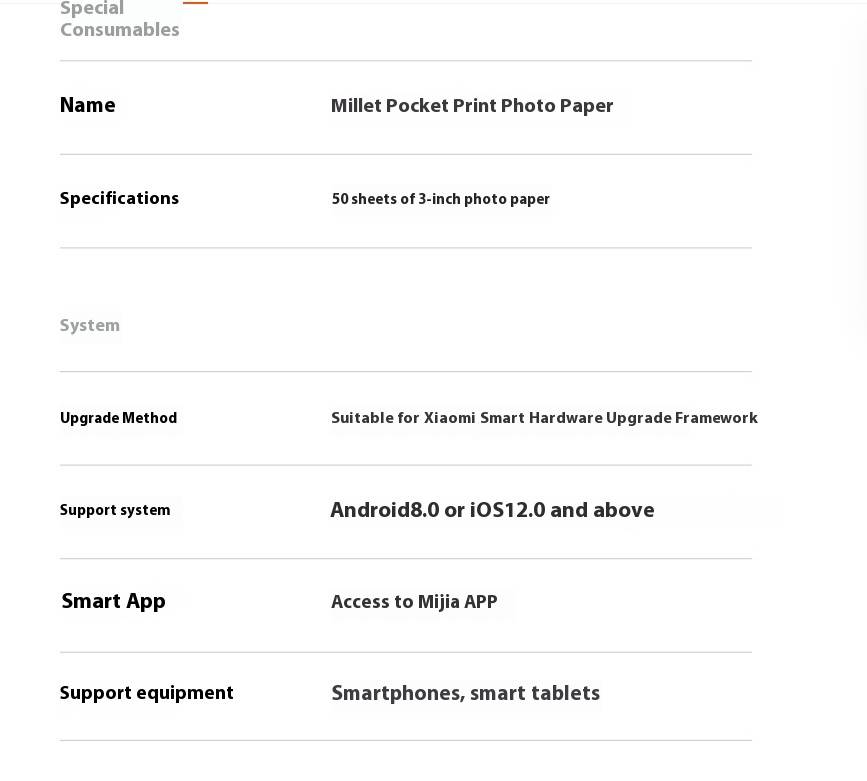Select the Upgrade Method label
Screen dimensions: 867x781
[118, 418]
